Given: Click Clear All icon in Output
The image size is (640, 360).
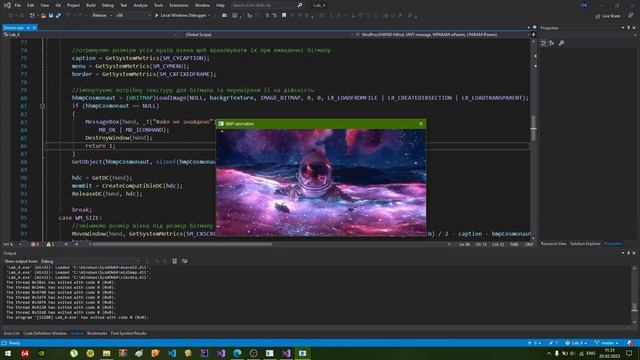Looking at the screenshot, I should tap(174, 261).
